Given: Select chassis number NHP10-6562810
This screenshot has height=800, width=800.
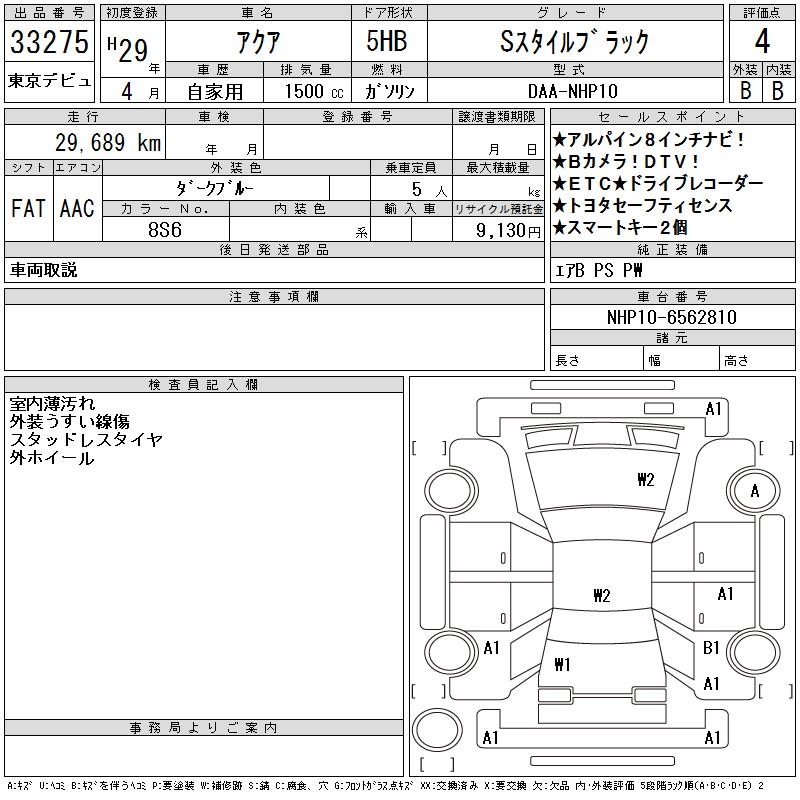Looking at the screenshot, I should tap(672, 317).
